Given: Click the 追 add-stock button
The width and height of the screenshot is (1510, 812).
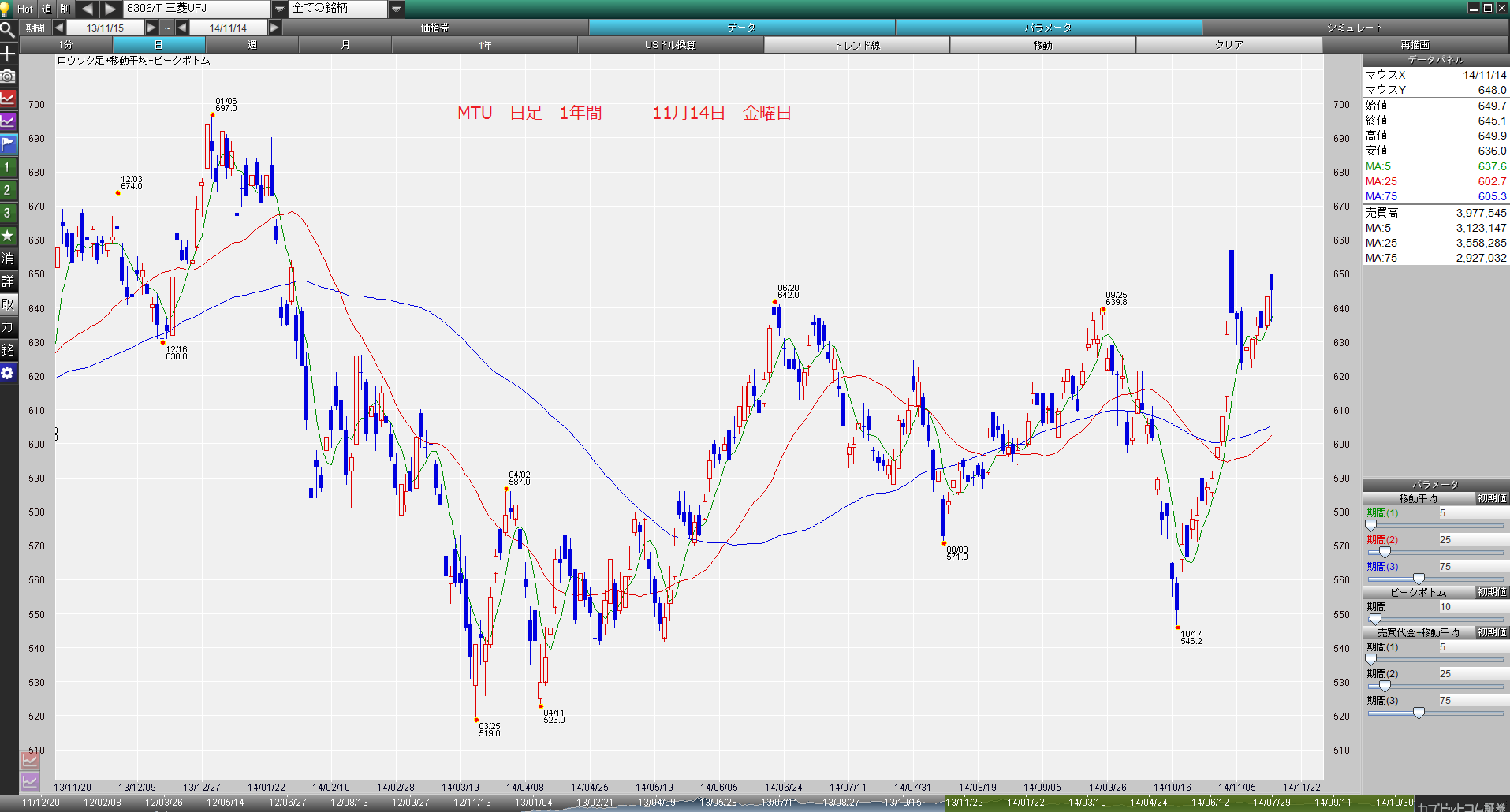Looking at the screenshot, I should 47,9.
